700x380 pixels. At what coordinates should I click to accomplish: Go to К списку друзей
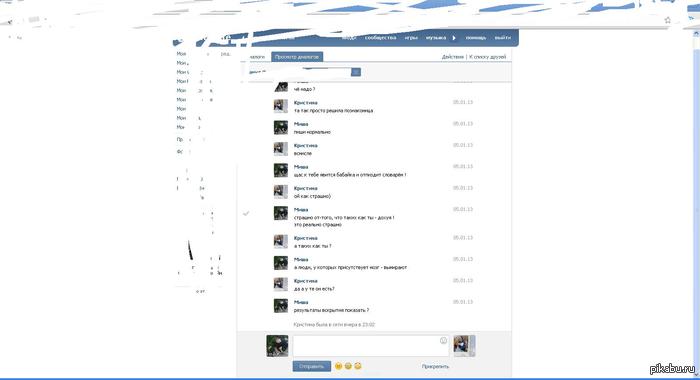(488, 57)
